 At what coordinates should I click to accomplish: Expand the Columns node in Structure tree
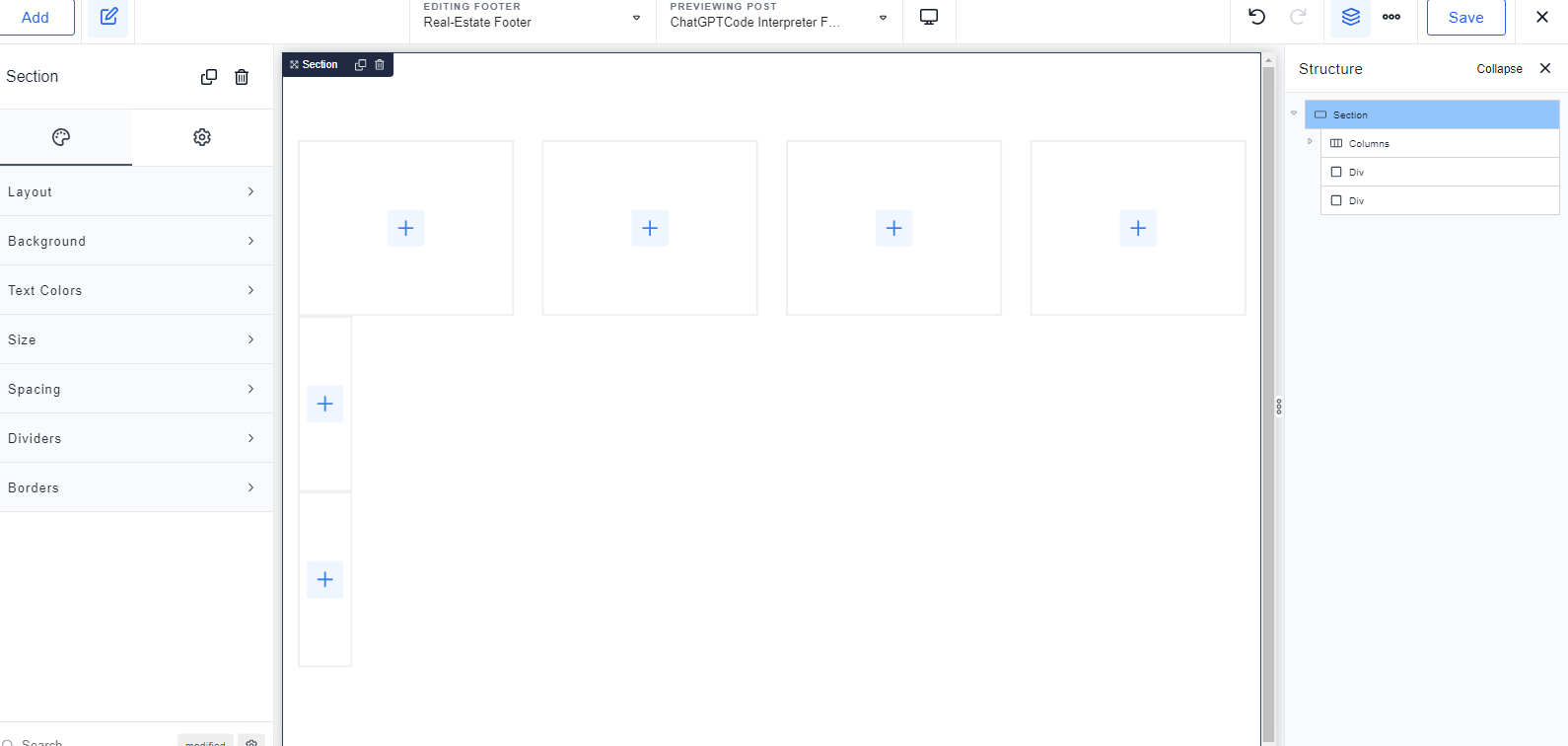tap(1310, 142)
